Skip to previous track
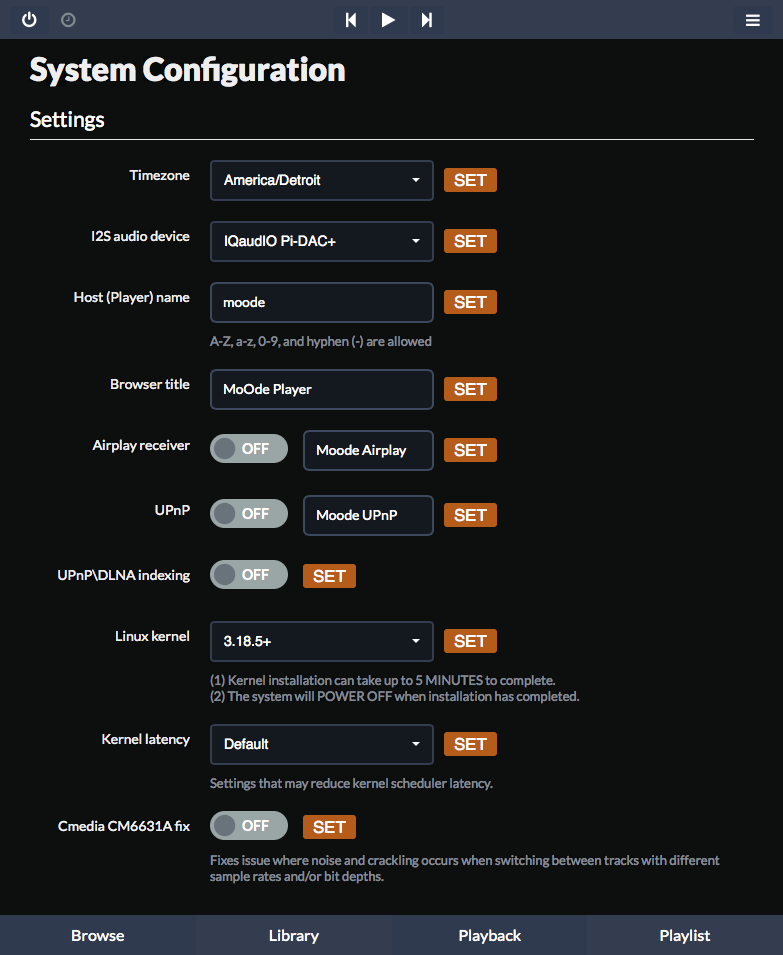783x955 pixels. tap(351, 20)
